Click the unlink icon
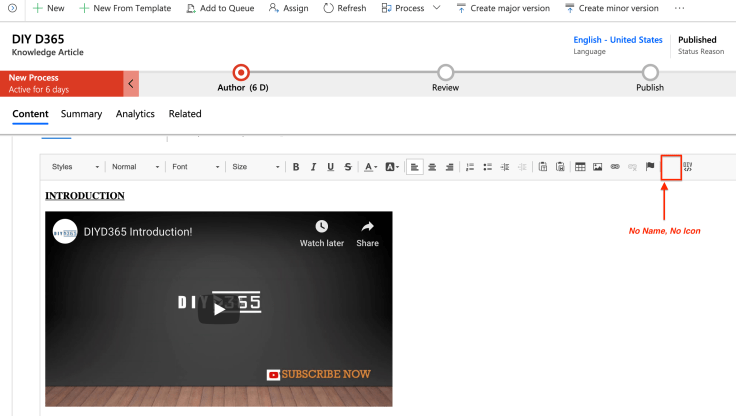 click(x=632, y=167)
